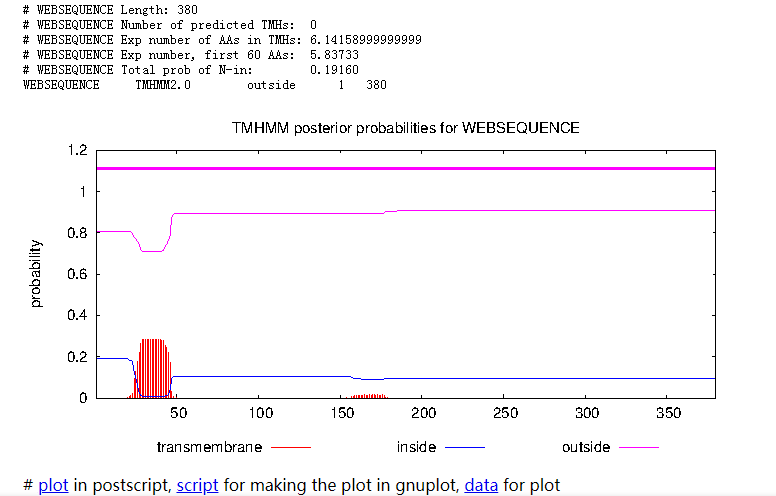Screen dimensions: 776x496
Task: Click the outside legend label
Action: pyautogui.click(x=586, y=447)
